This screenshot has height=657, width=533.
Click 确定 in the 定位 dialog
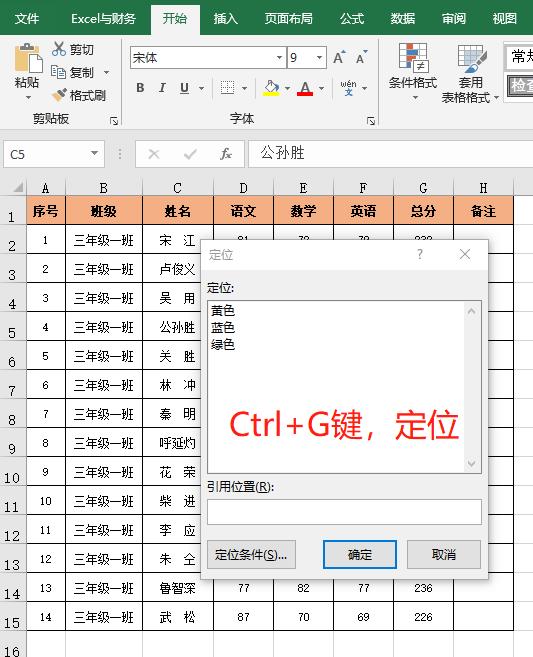360,554
